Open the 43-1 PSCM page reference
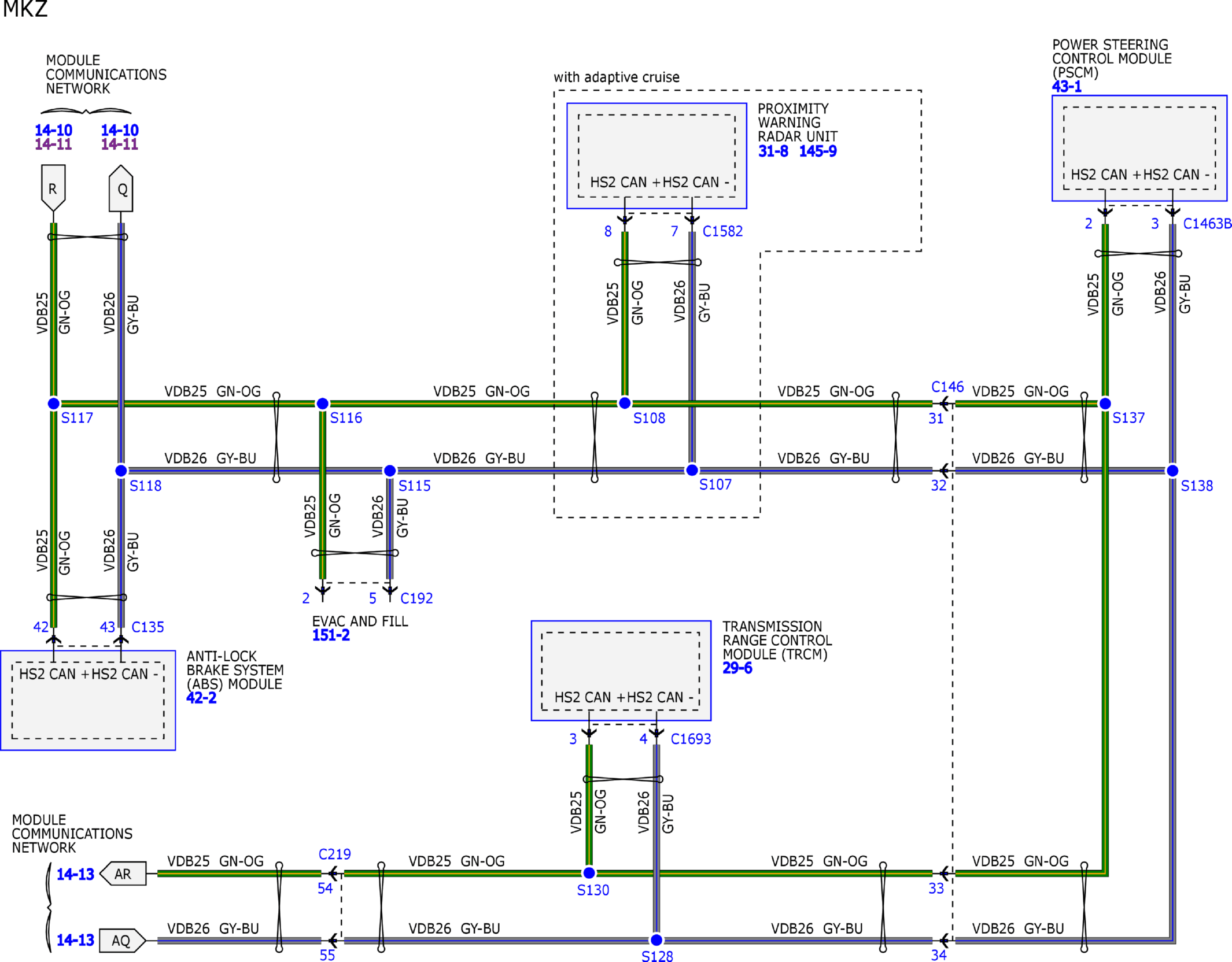1232x962 pixels. 1067,87
